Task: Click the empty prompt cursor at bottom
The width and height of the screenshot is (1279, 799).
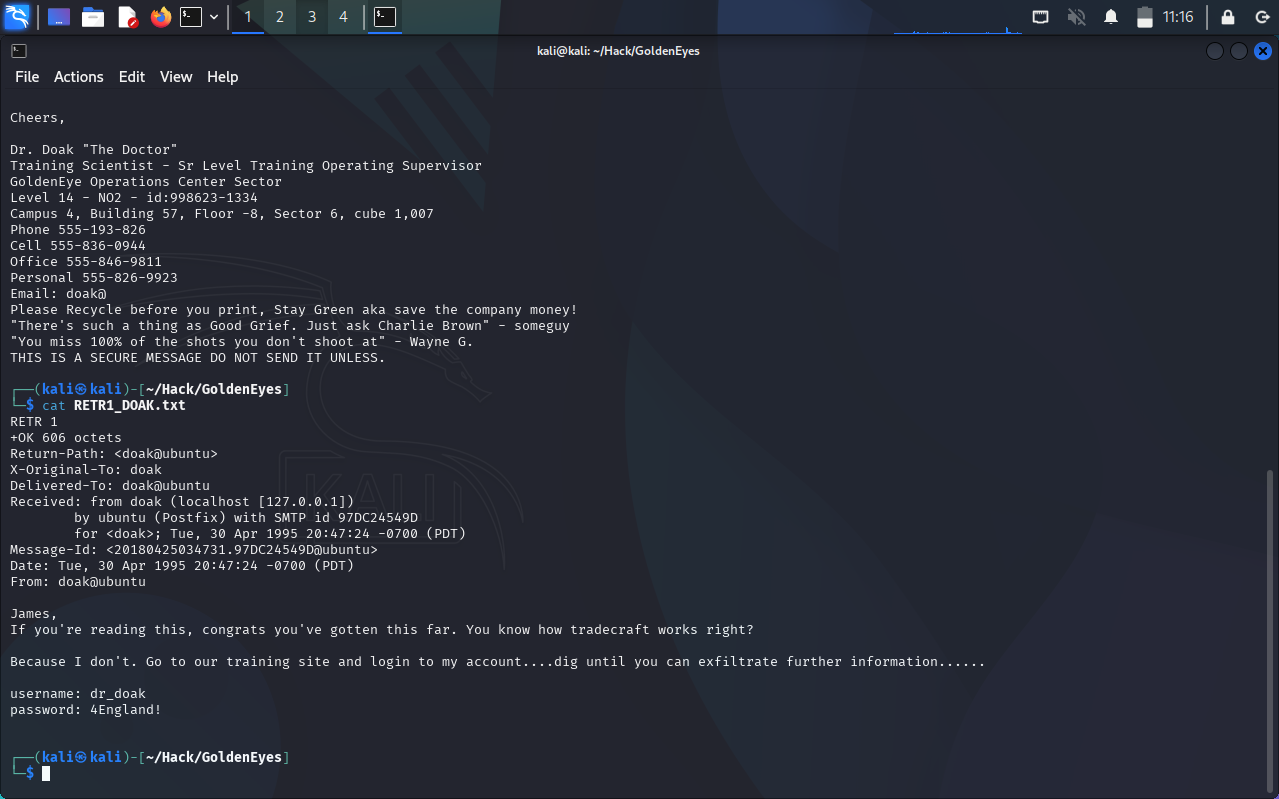Action: [x=46, y=774]
